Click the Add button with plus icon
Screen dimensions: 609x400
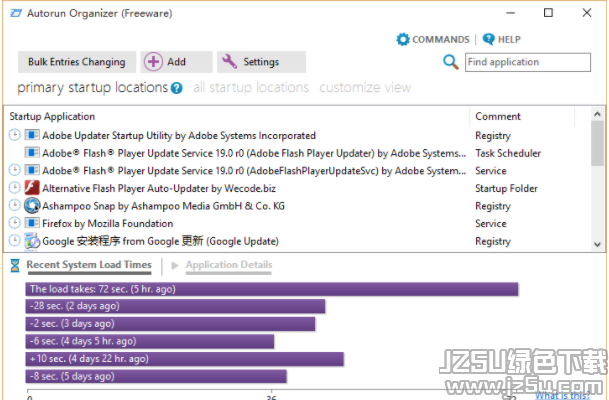(176, 62)
